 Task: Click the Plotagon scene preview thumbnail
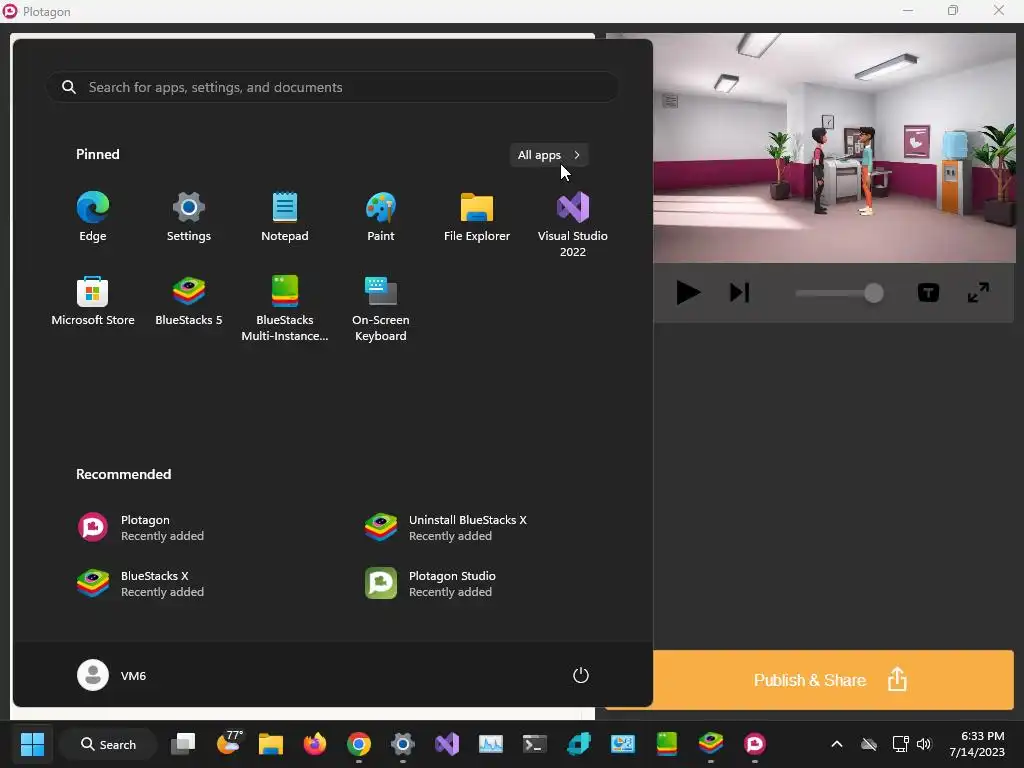click(x=834, y=148)
